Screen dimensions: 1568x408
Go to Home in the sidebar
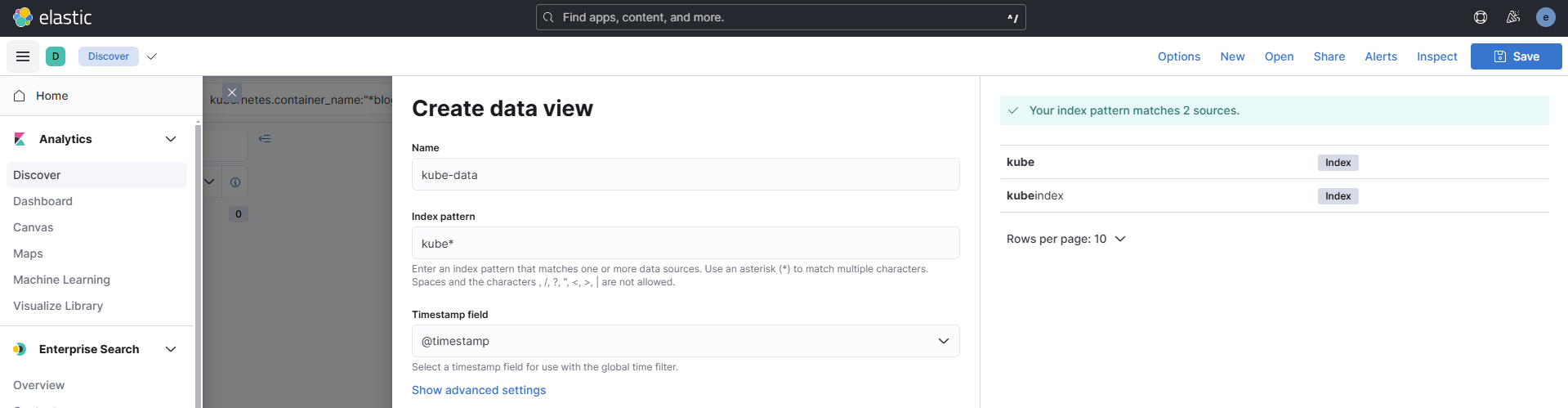(52, 96)
